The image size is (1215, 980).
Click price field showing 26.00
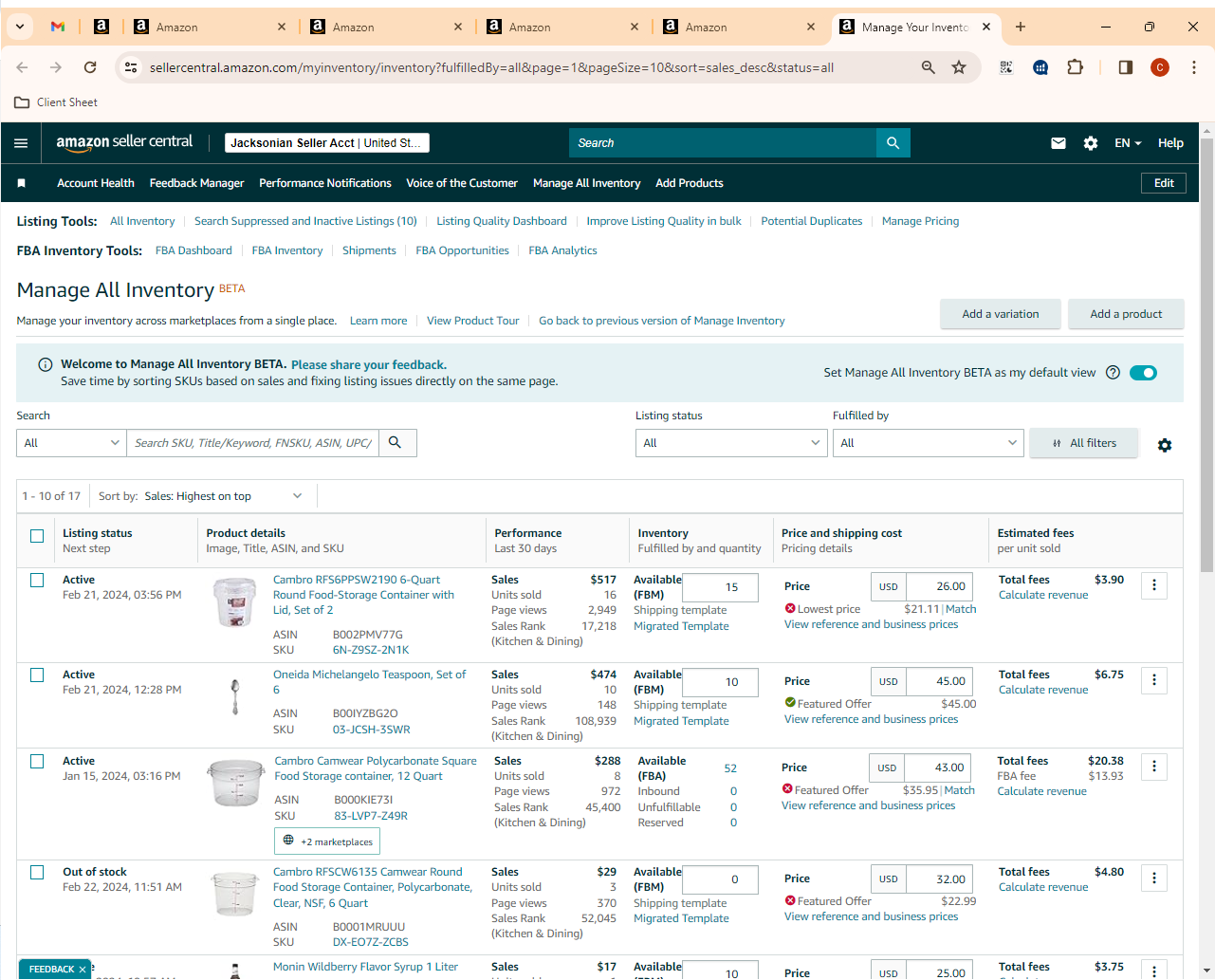939,586
